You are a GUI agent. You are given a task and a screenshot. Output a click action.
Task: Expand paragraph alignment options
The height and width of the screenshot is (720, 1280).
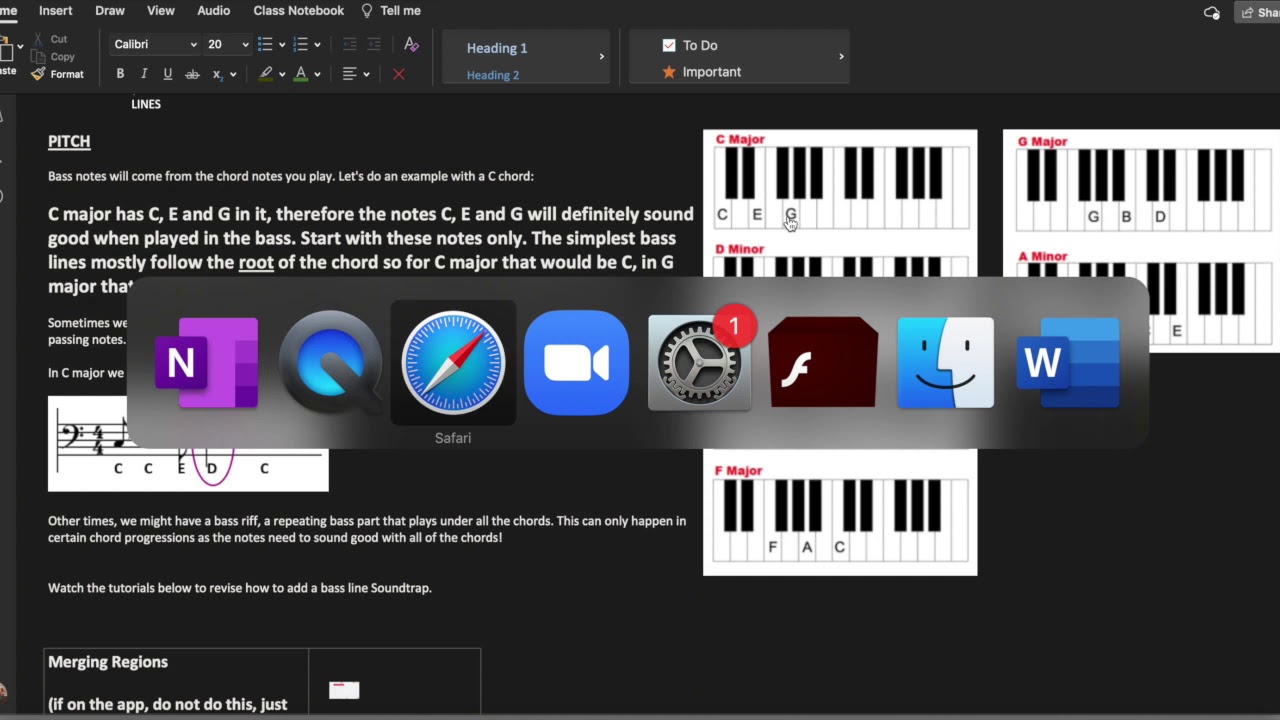[x=366, y=74]
